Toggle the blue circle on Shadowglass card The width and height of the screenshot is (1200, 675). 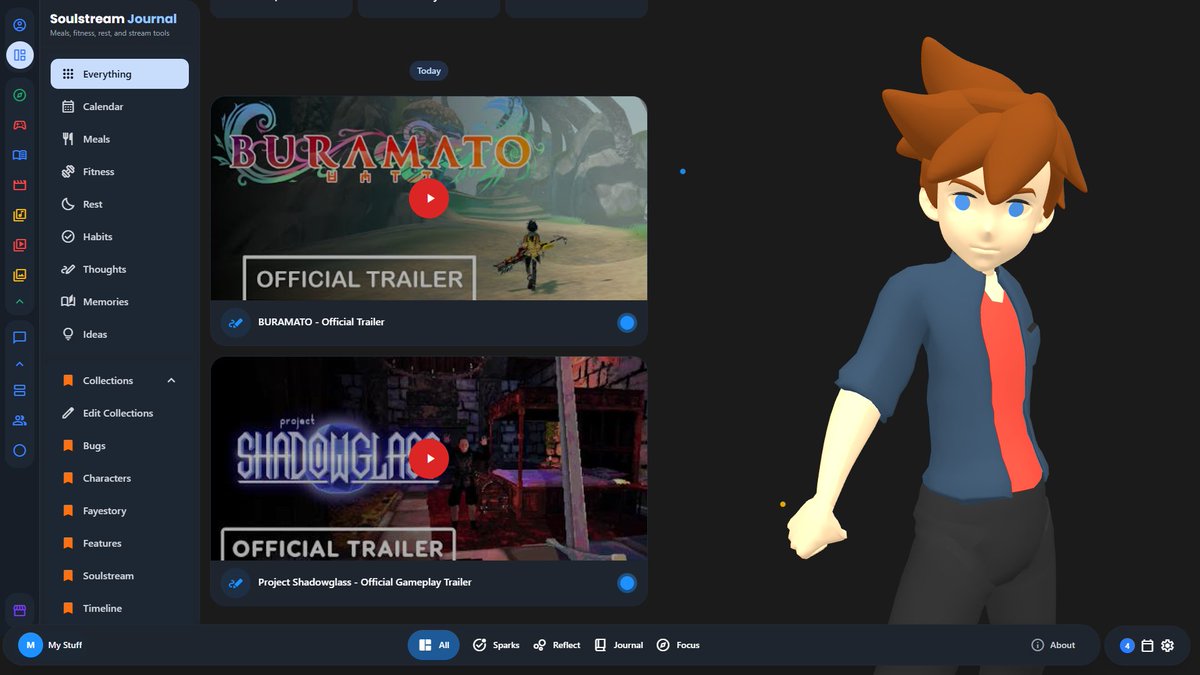tap(627, 582)
